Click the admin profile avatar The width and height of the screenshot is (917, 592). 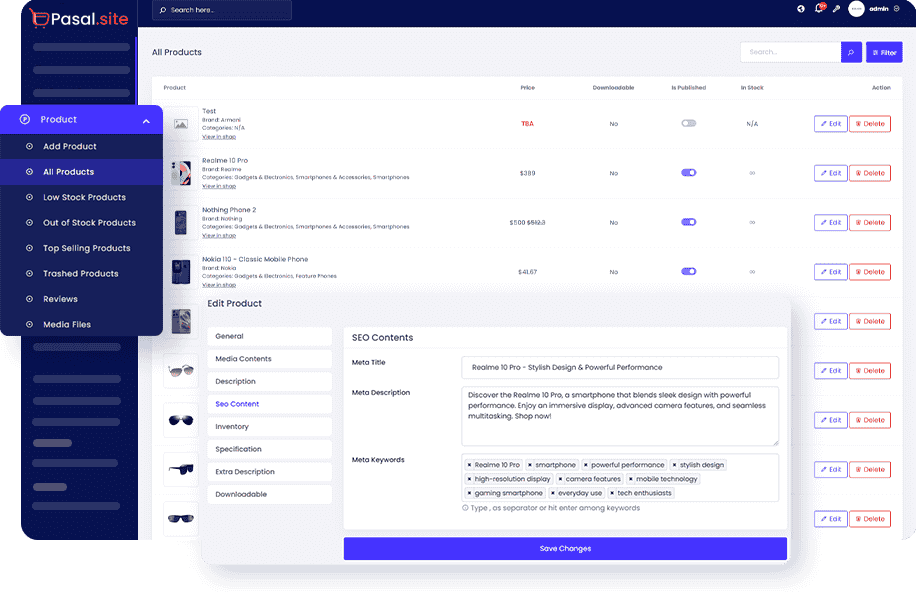pos(856,9)
